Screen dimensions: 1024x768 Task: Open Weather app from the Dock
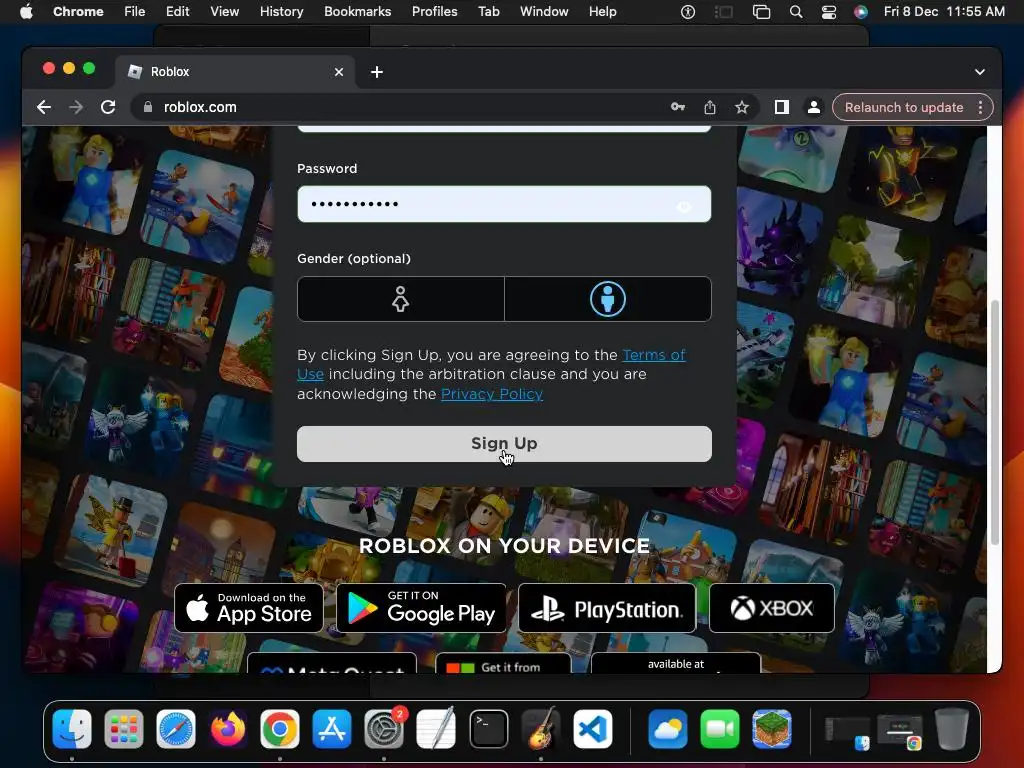(x=667, y=729)
